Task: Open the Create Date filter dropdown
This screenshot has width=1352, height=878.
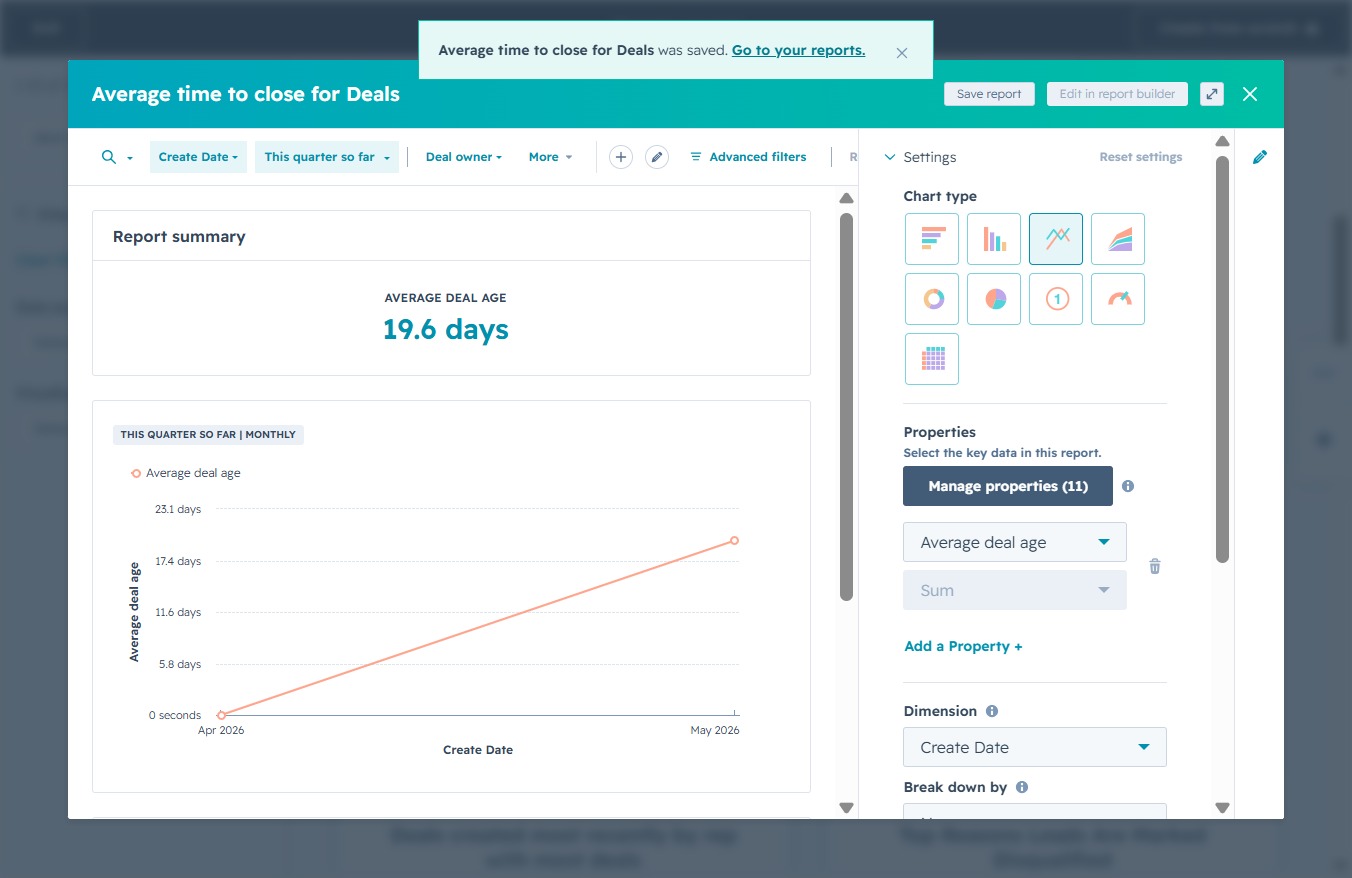Action: [198, 157]
